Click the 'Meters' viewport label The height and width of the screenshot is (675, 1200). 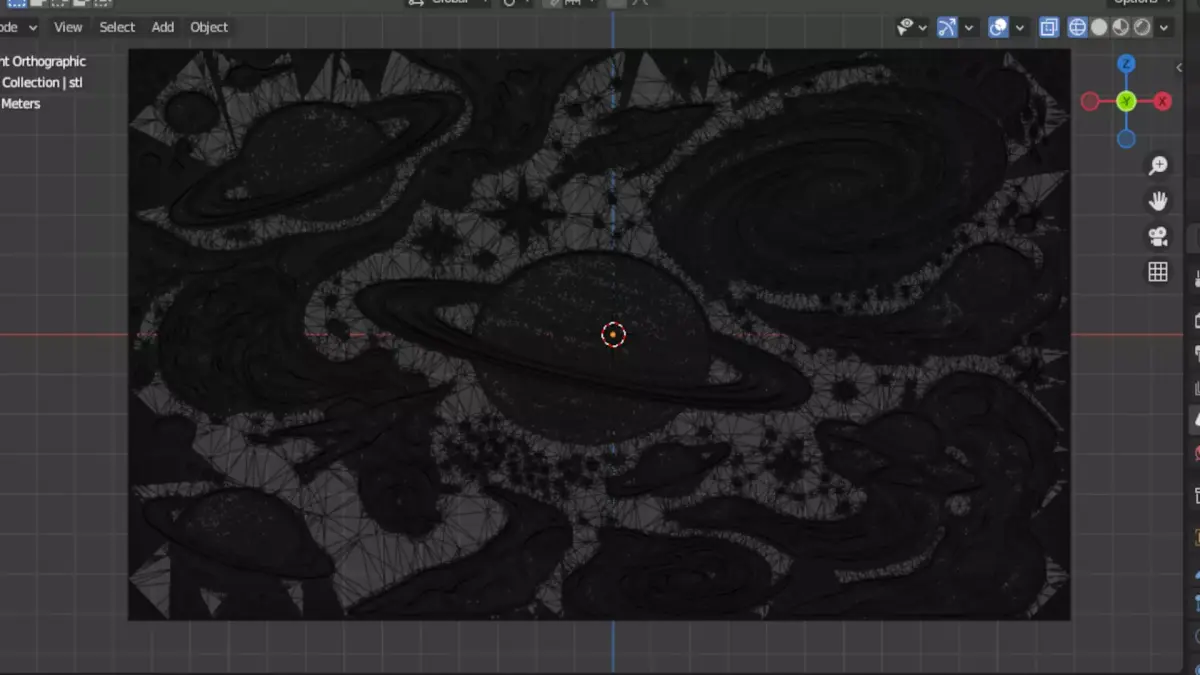click(20, 103)
